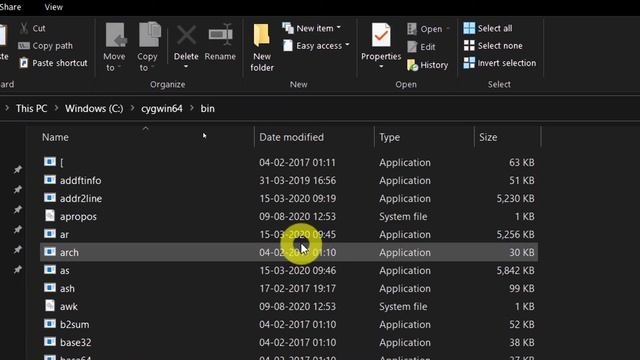The image size is (640, 360).
Task: Click the History icon
Action: (412, 65)
